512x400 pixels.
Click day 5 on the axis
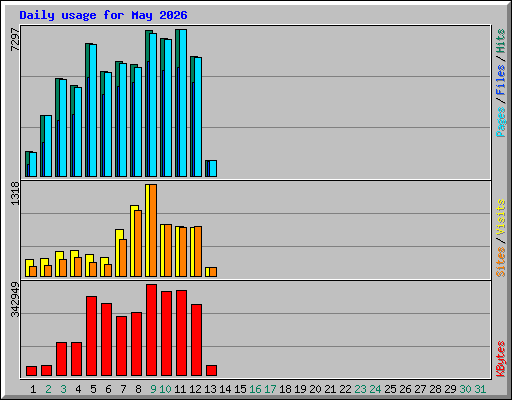(x=93, y=389)
